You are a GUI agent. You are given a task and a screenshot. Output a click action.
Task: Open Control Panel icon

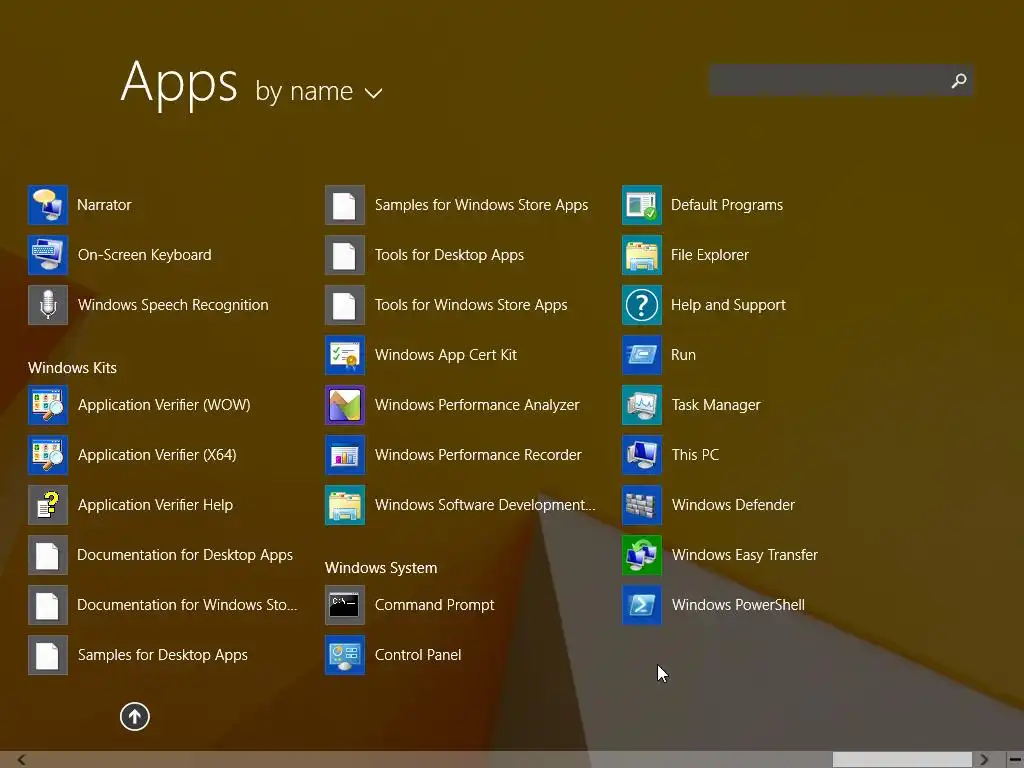point(345,655)
